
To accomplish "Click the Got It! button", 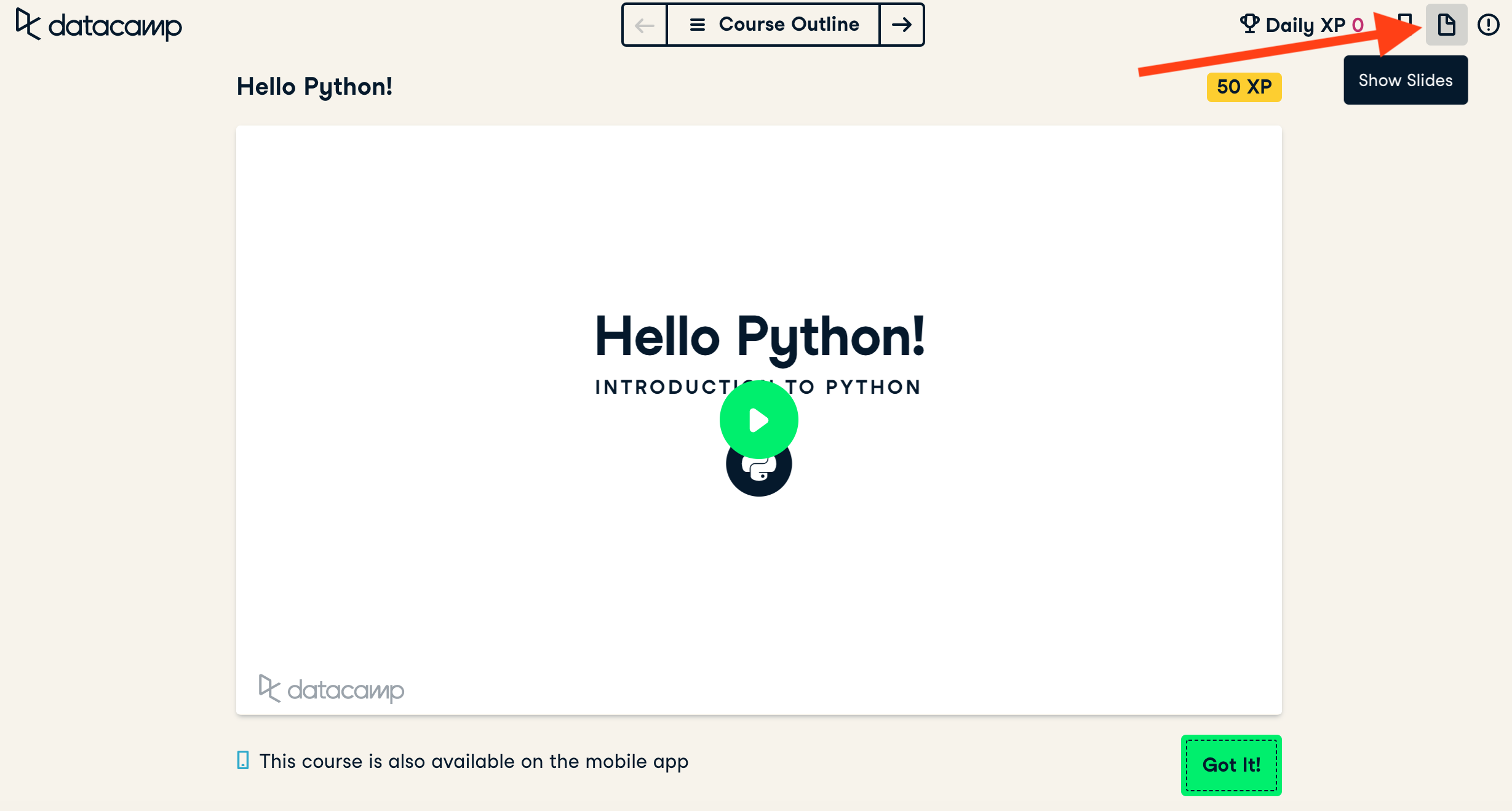I will [x=1231, y=765].
